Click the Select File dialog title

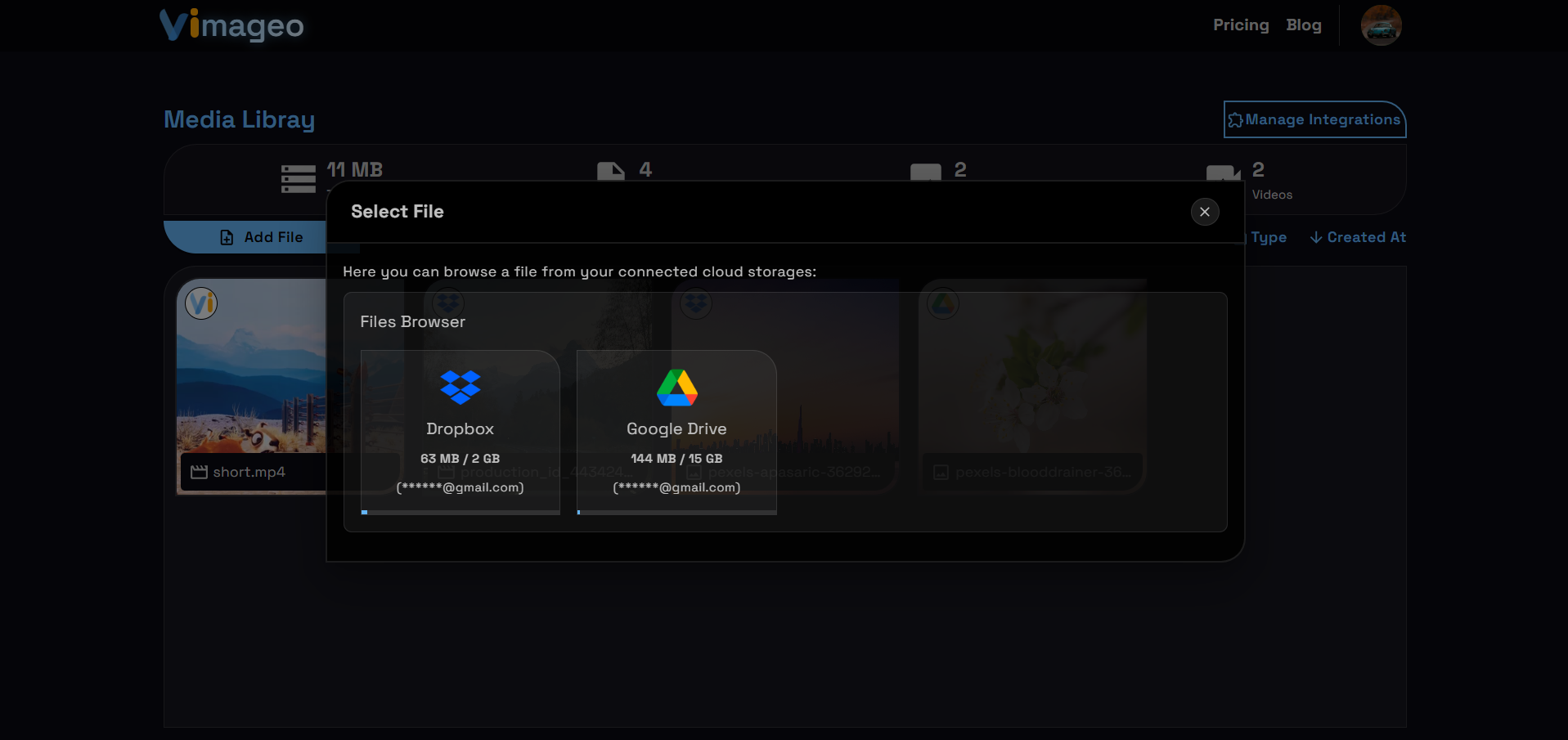click(398, 212)
